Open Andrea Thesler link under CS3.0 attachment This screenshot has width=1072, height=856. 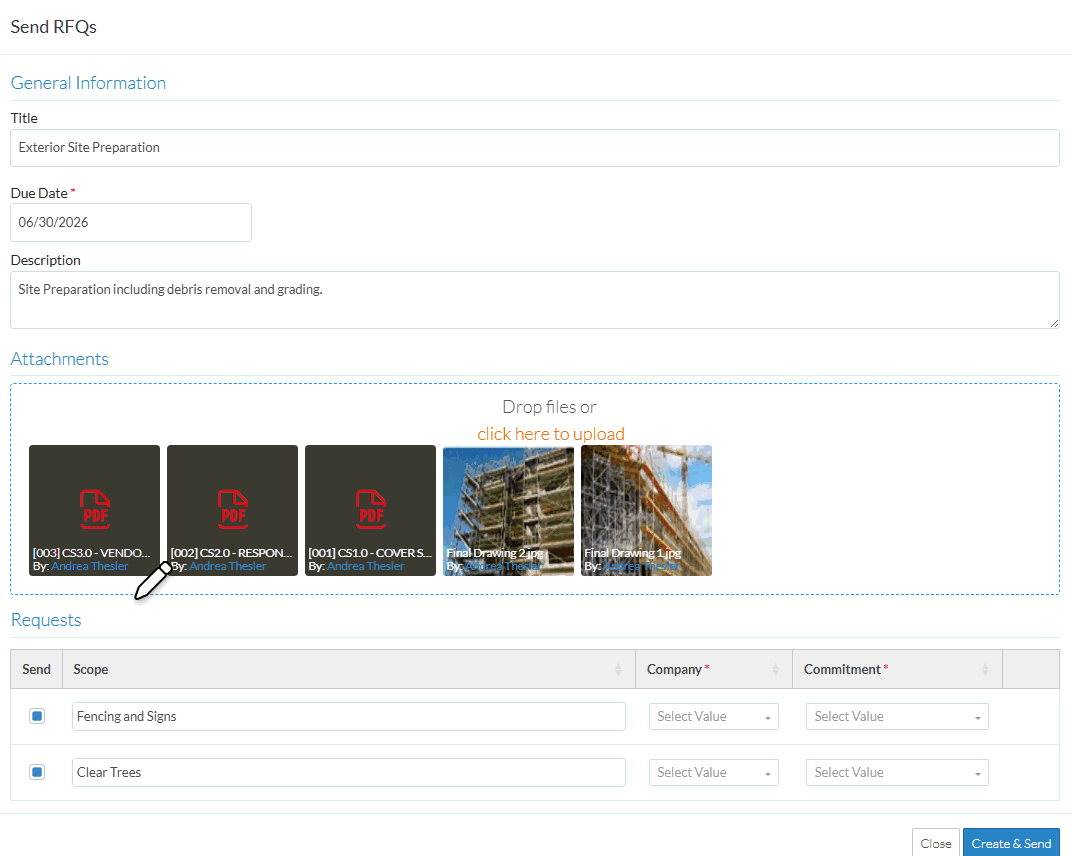click(90, 566)
